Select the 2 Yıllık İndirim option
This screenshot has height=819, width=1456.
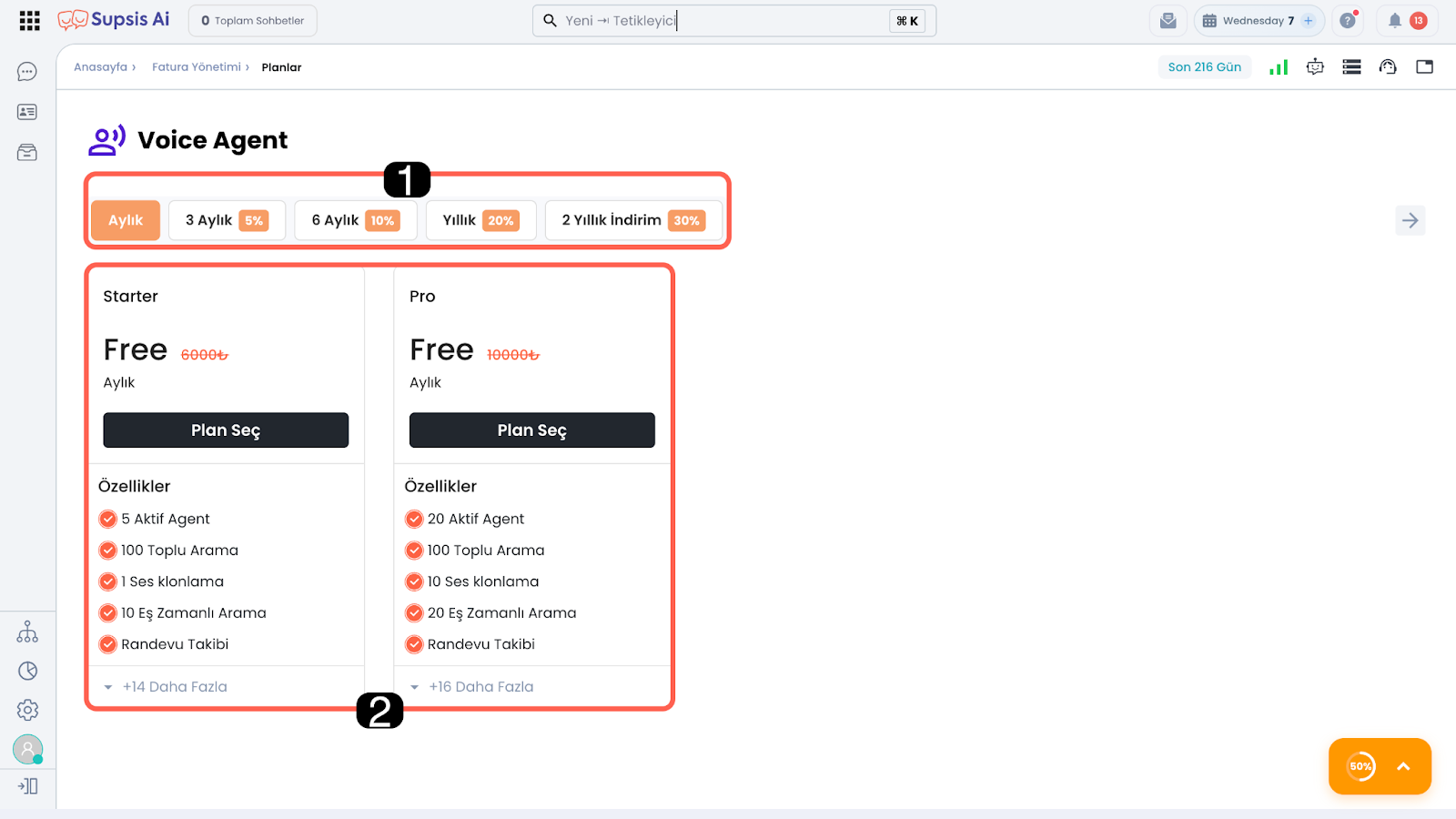632,220
